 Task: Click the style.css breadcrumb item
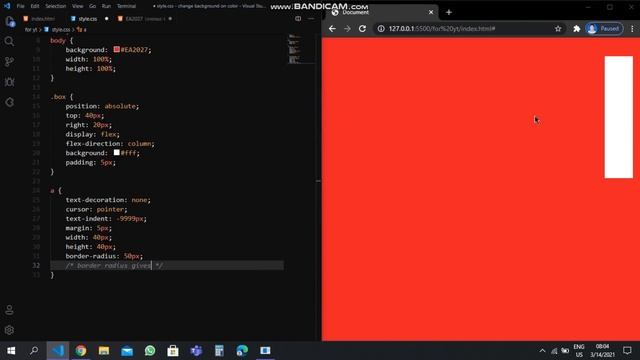click(61, 29)
